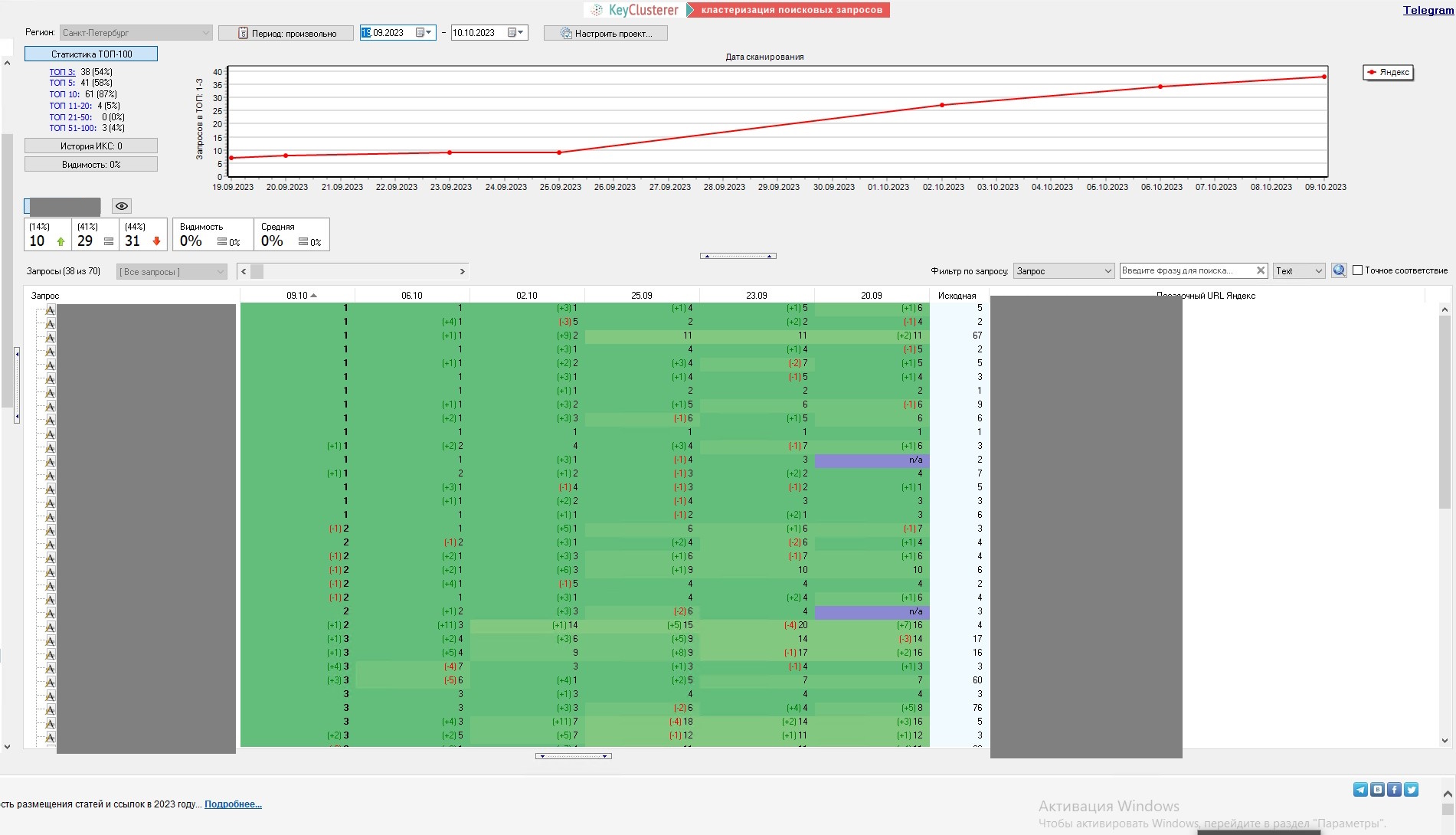Screen dimensions: 1456x835
Task: Toggle the eye visibility button
Action: [x=122, y=206]
